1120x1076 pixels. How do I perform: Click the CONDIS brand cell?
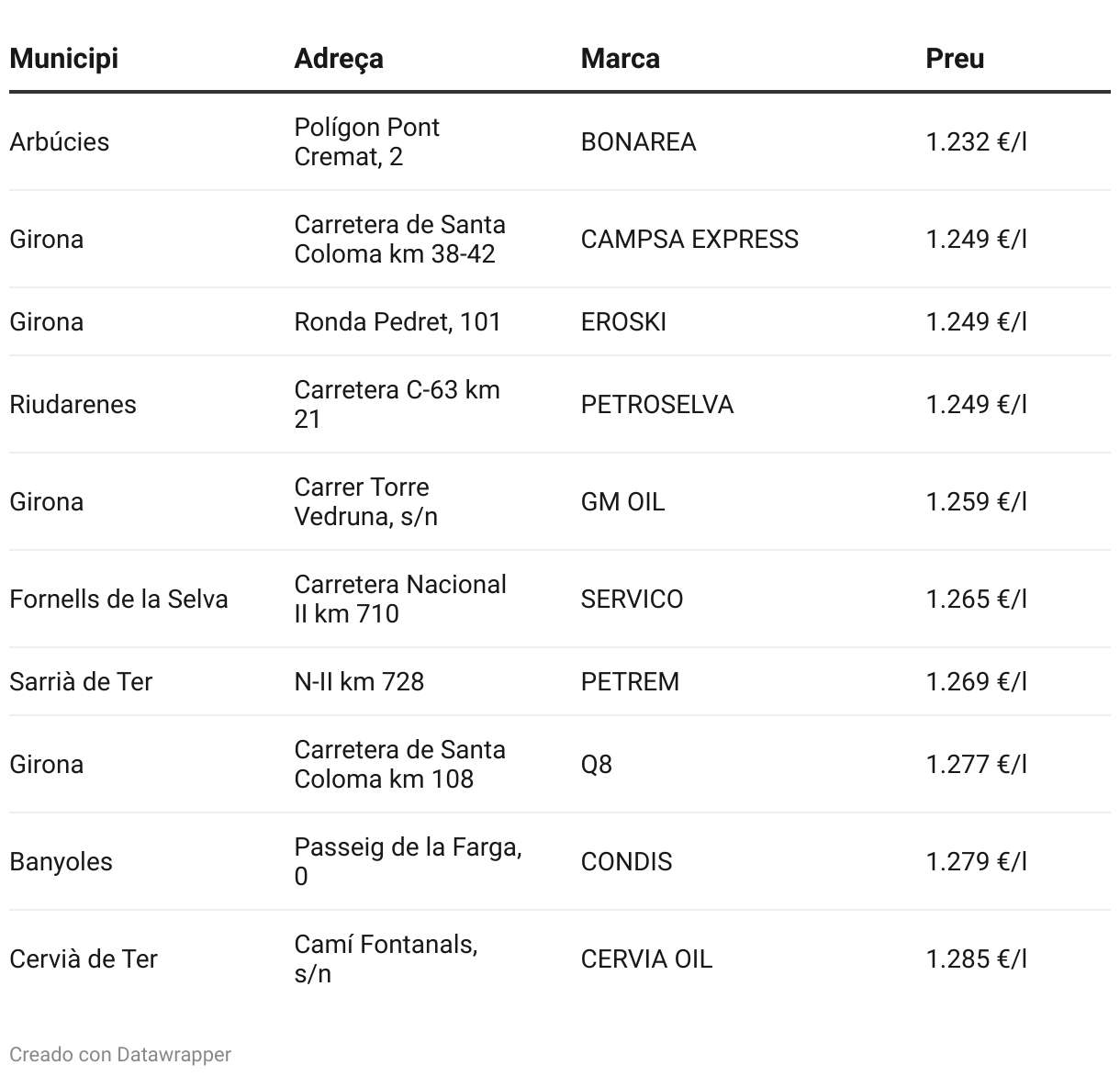click(x=627, y=862)
